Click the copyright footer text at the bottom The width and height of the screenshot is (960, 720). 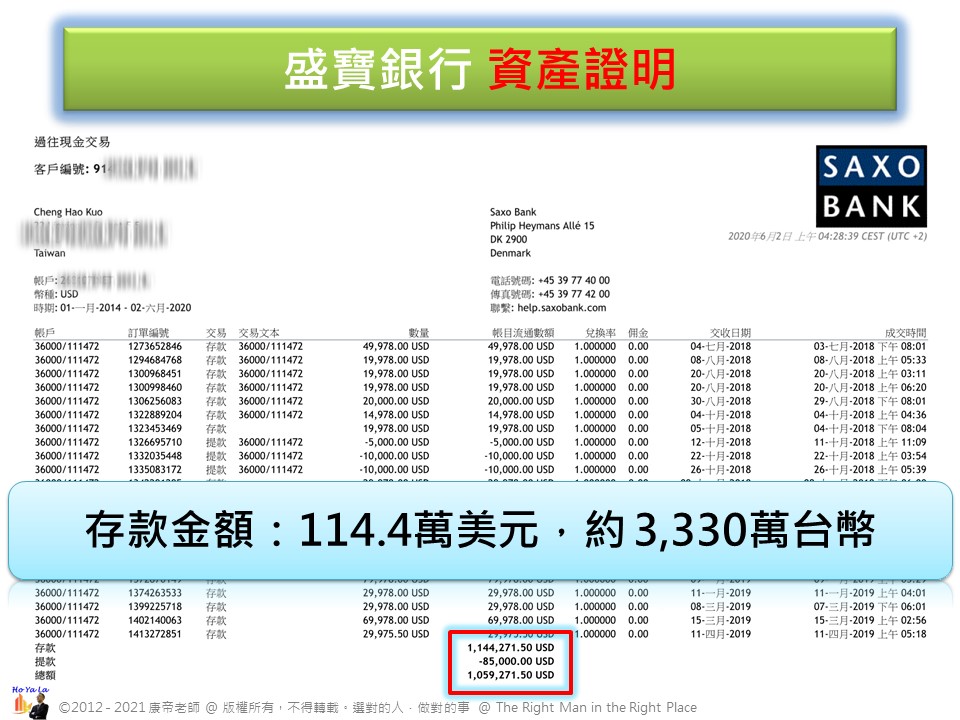coord(378,707)
